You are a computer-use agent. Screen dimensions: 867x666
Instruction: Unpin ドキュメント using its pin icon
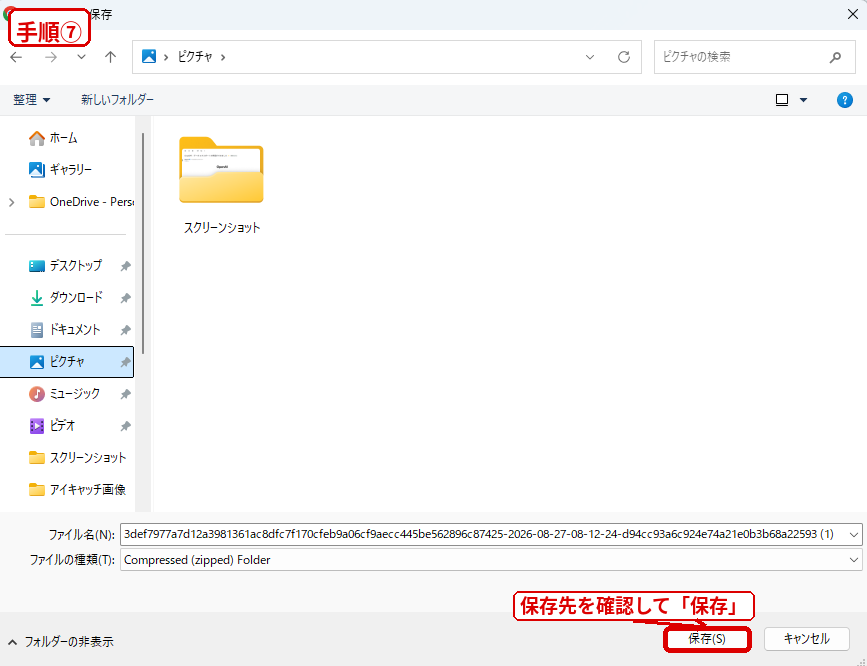(x=126, y=330)
